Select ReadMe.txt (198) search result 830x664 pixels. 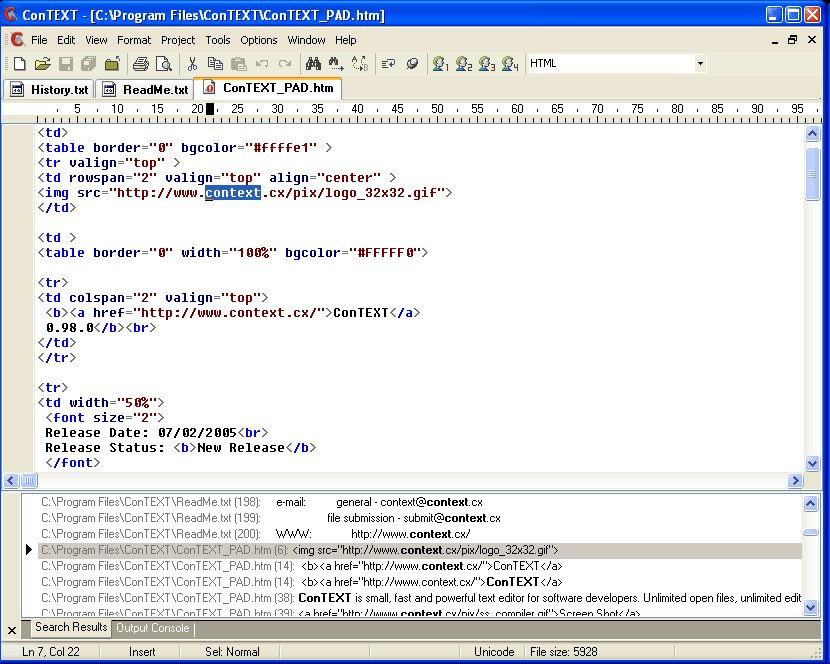[x=420, y=502]
